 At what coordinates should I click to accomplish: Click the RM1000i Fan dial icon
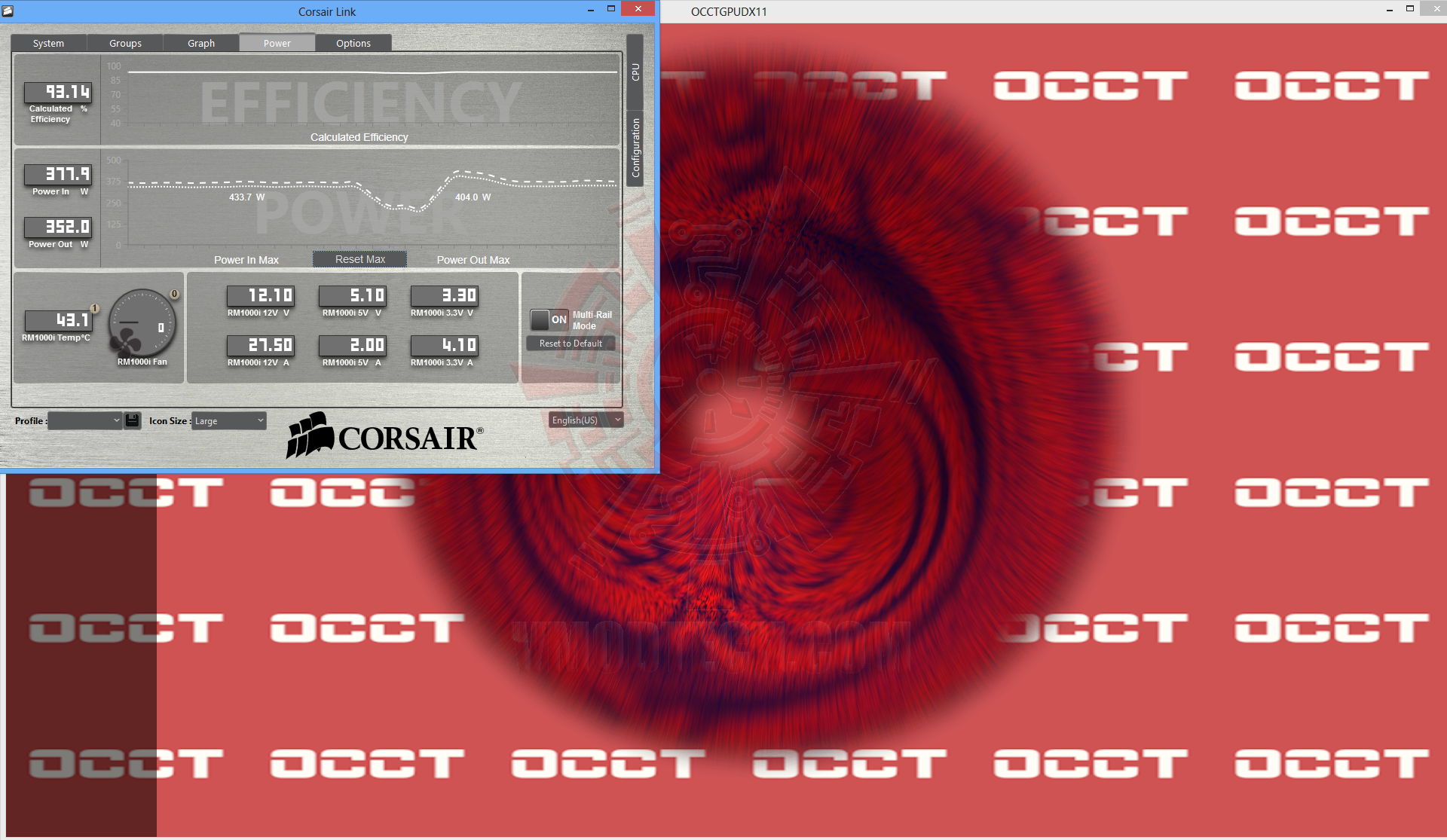pos(142,324)
